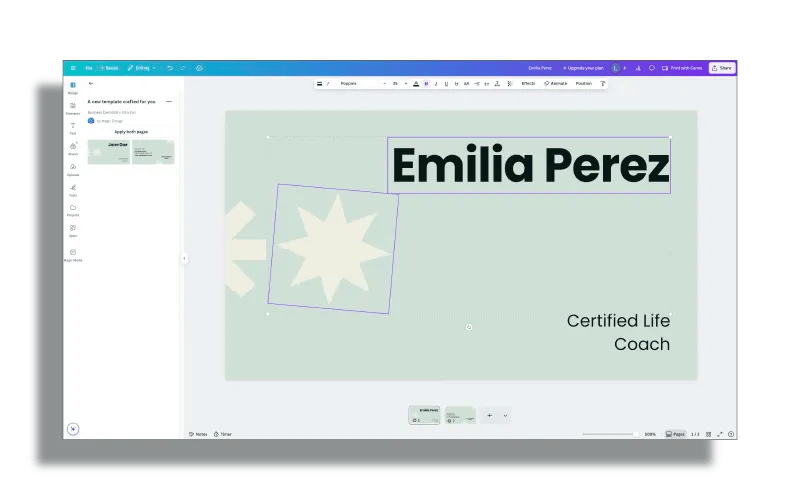Click the Share button
This screenshot has height=500, width=800.
point(722,68)
